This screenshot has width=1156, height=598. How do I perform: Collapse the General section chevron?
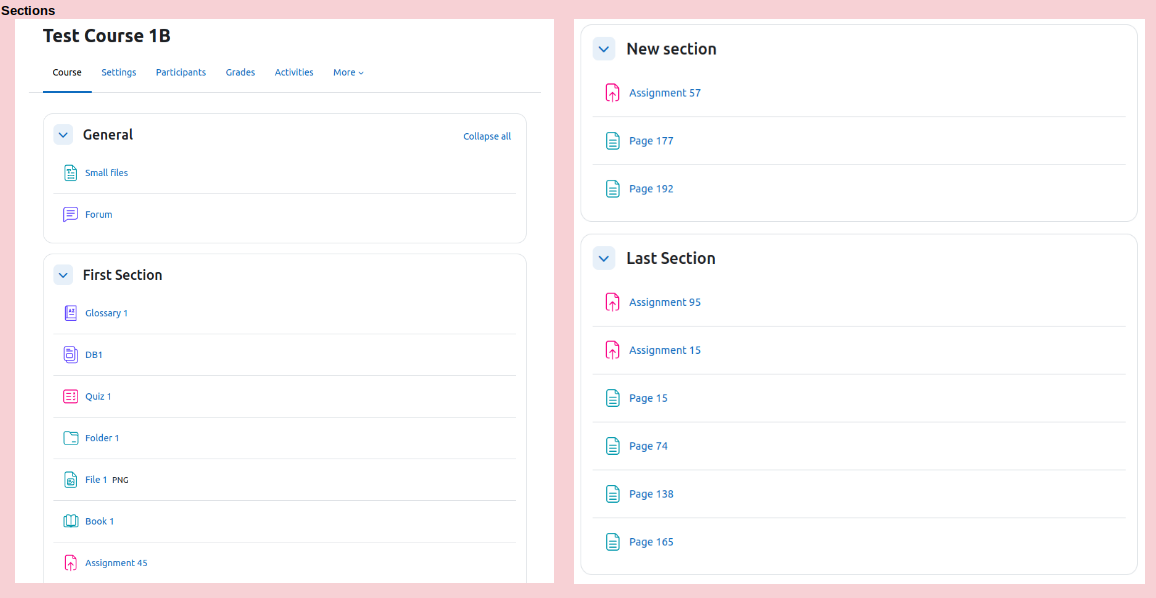coord(63,135)
